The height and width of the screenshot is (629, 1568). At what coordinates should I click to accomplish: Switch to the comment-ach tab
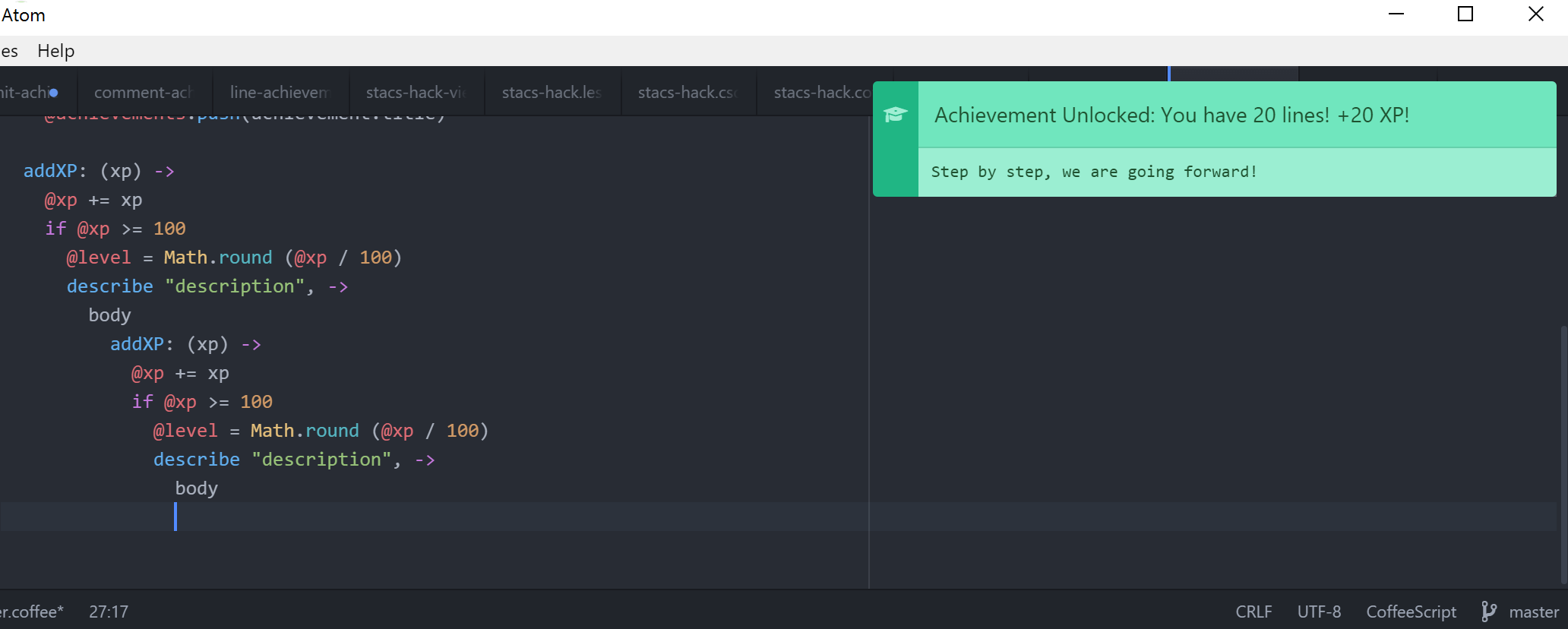pyautogui.click(x=144, y=93)
